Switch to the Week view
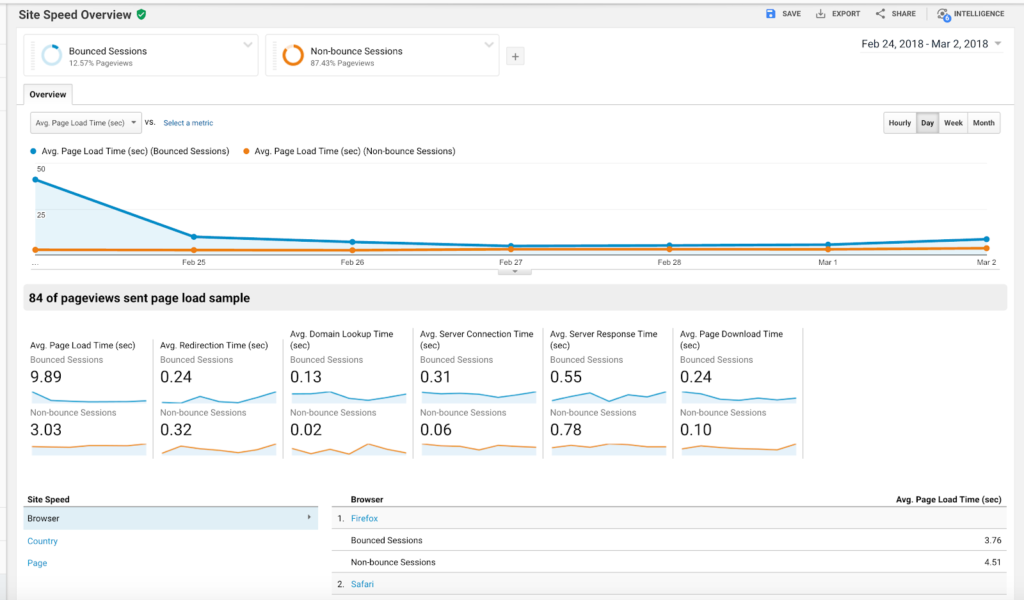1024x600 pixels. [x=953, y=122]
